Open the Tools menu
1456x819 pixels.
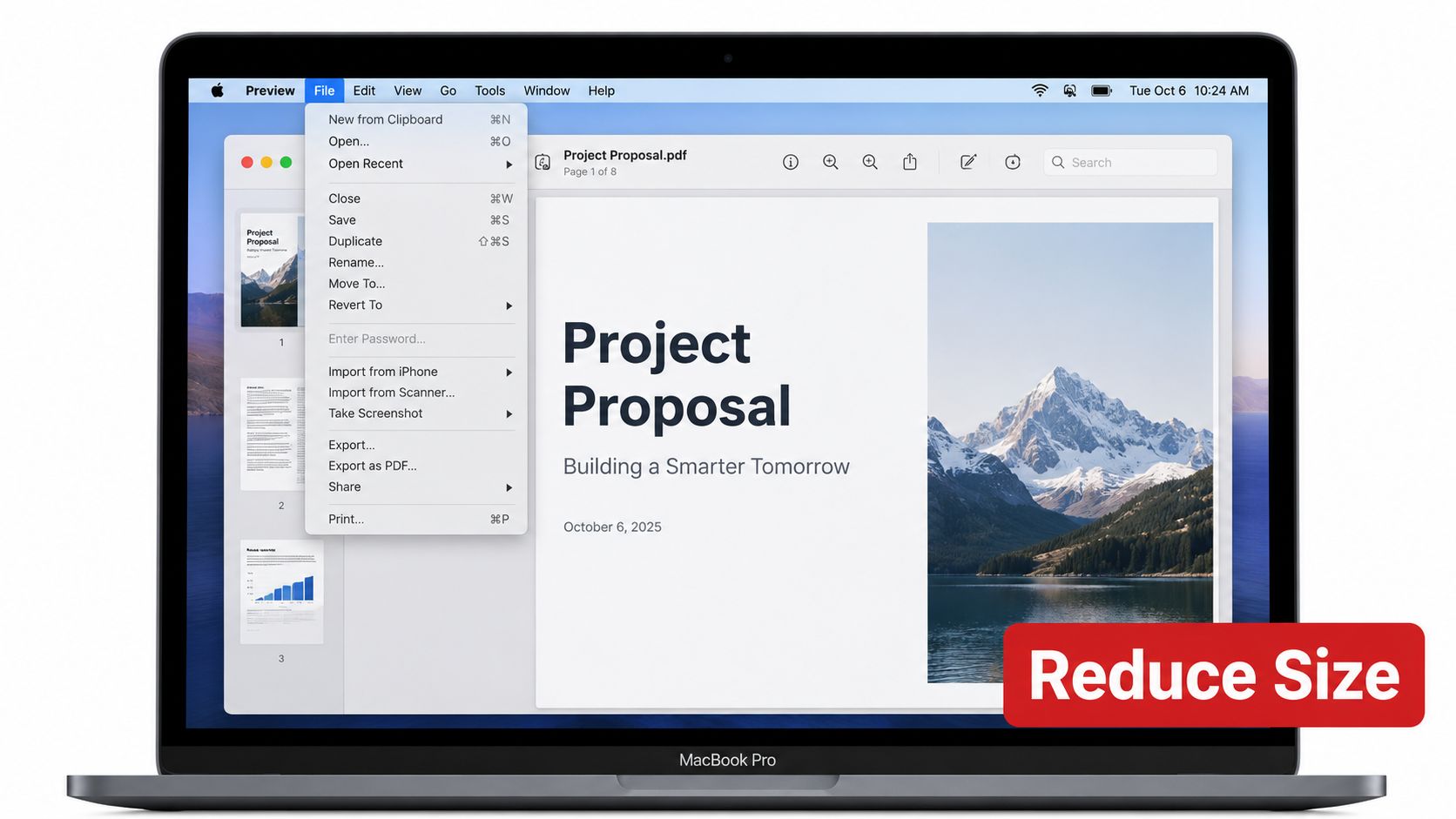490,91
